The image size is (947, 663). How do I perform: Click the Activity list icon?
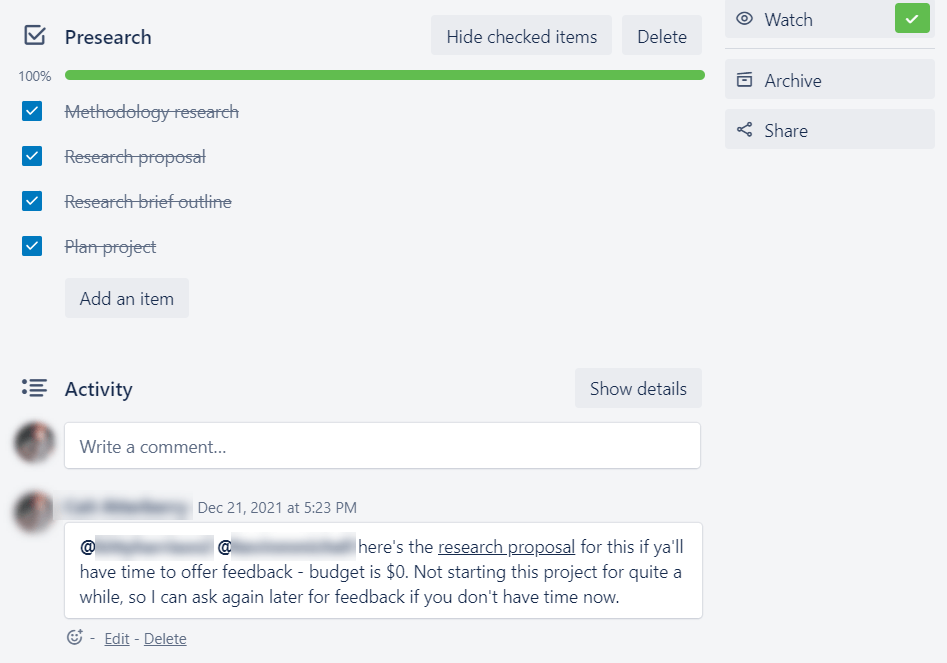(x=35, y=387)
